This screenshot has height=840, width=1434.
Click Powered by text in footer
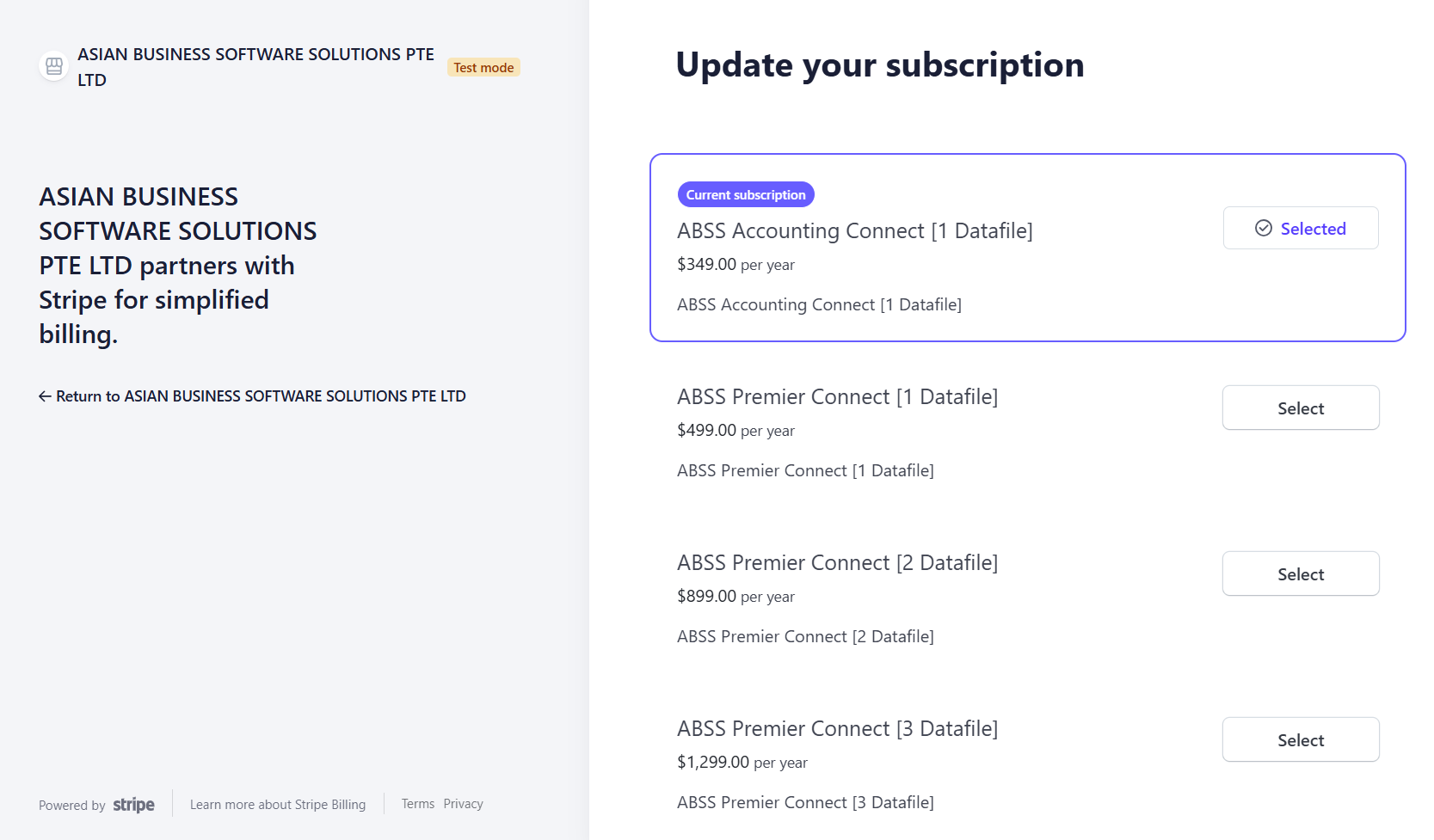pos(71,806)
